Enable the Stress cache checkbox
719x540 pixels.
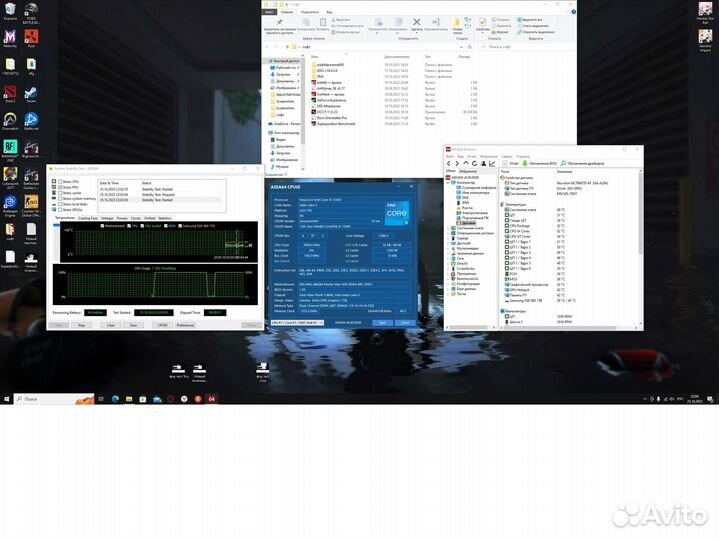coord(60,193)
